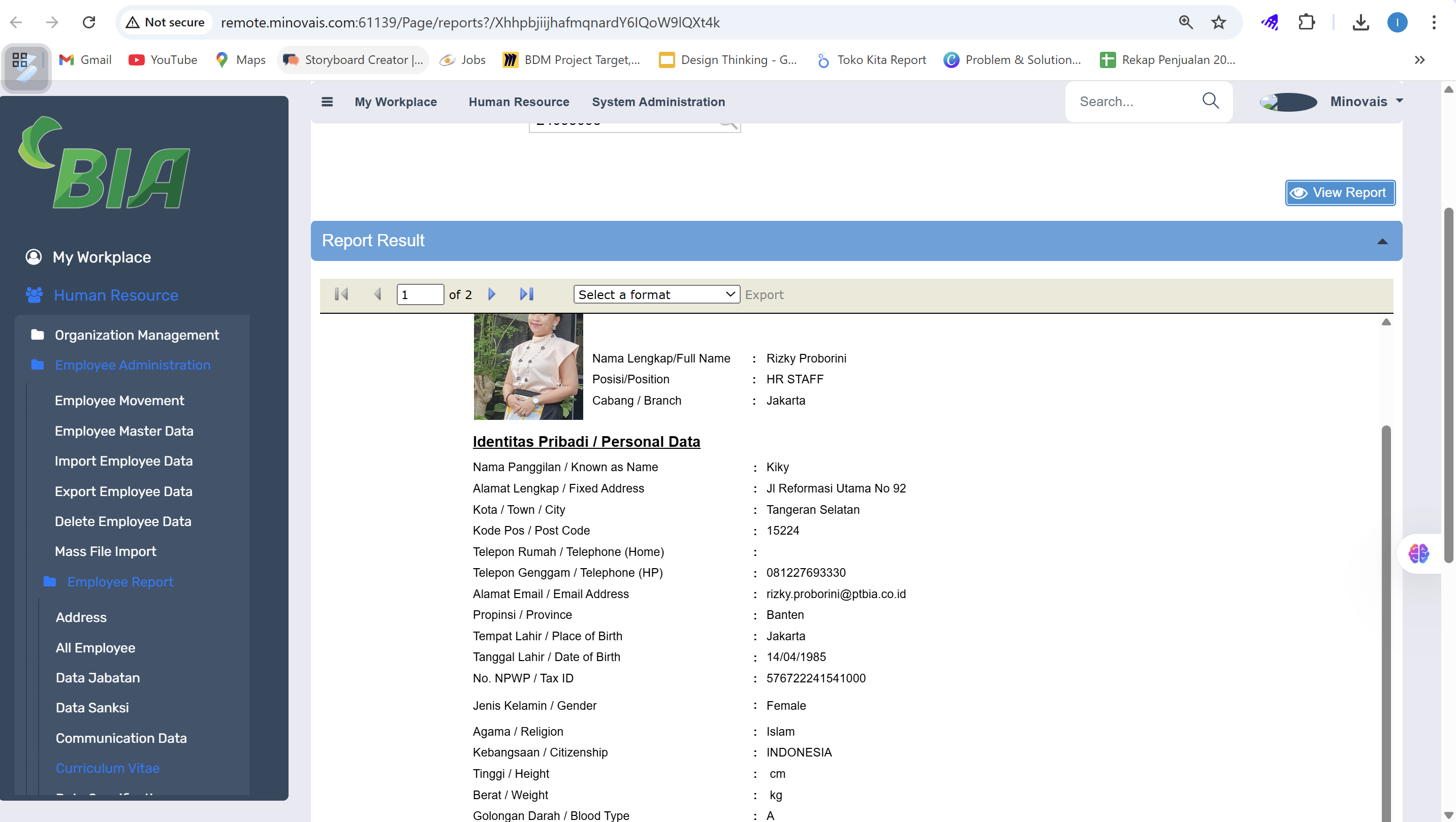The image size is (1456, 822).
Task: Open Import Employee Data
Action: 124,461
